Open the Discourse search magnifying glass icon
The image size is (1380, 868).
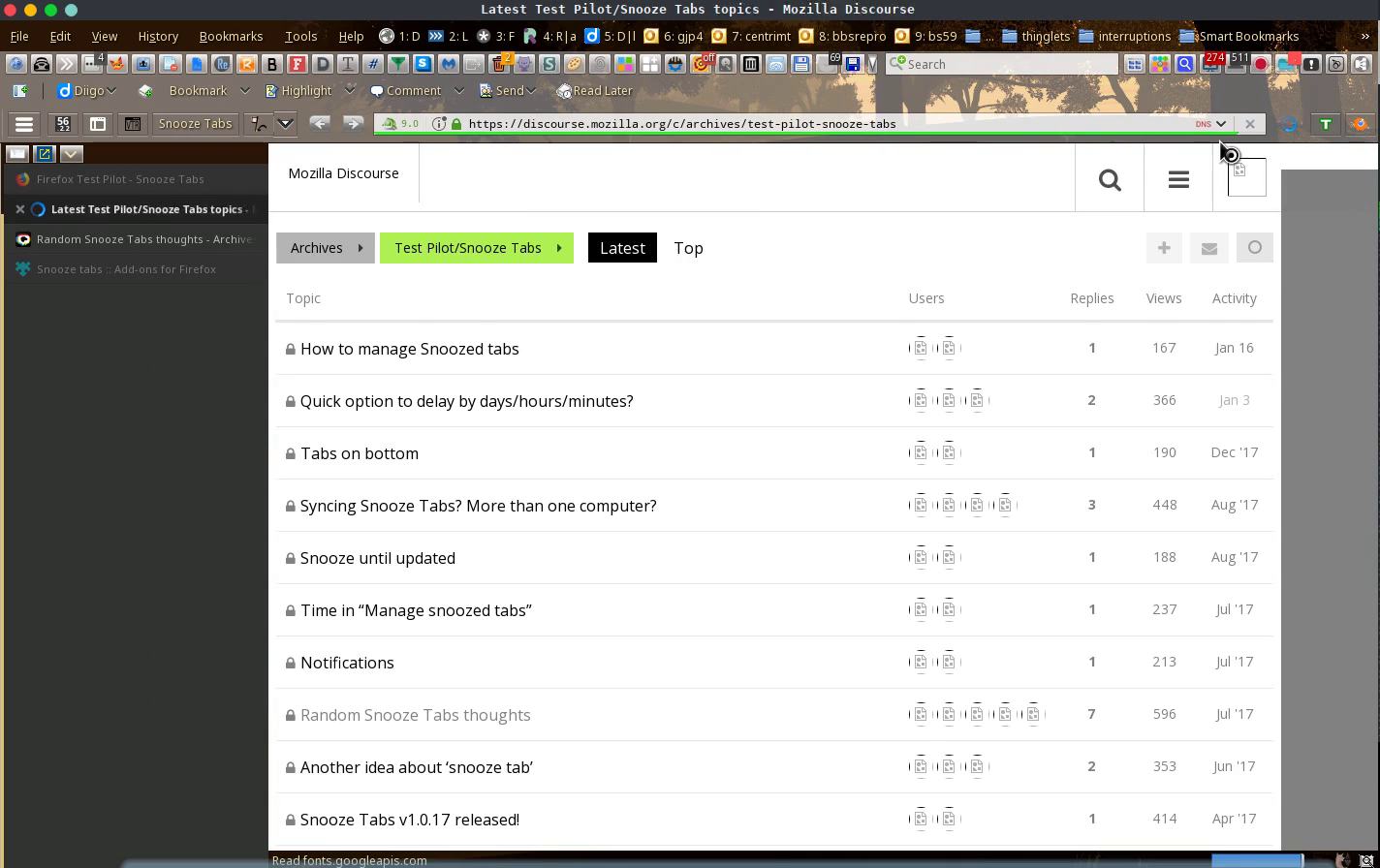1110,178
